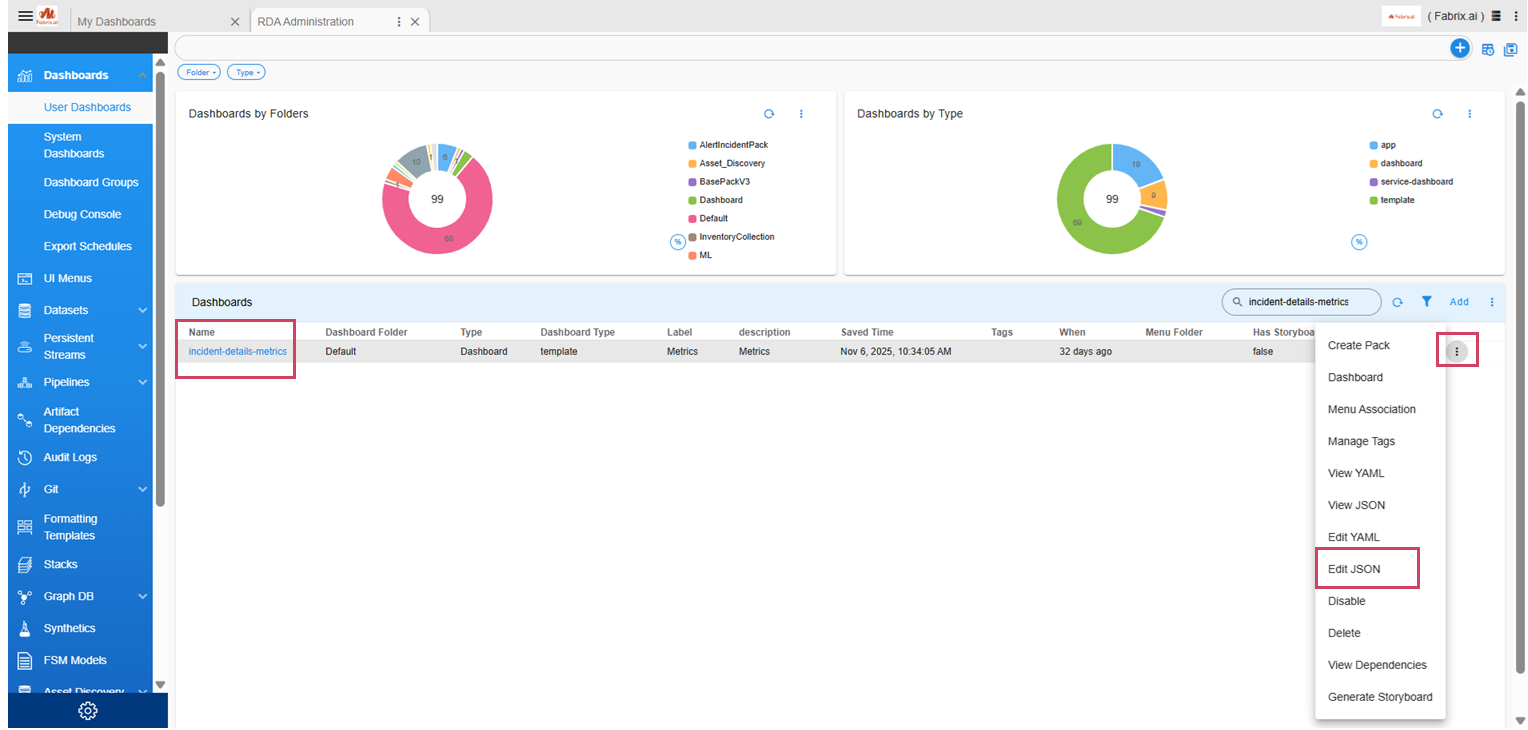Click the blue plus add icon
Viewport: 1528px width, 730px height.
click(1459, 48)
